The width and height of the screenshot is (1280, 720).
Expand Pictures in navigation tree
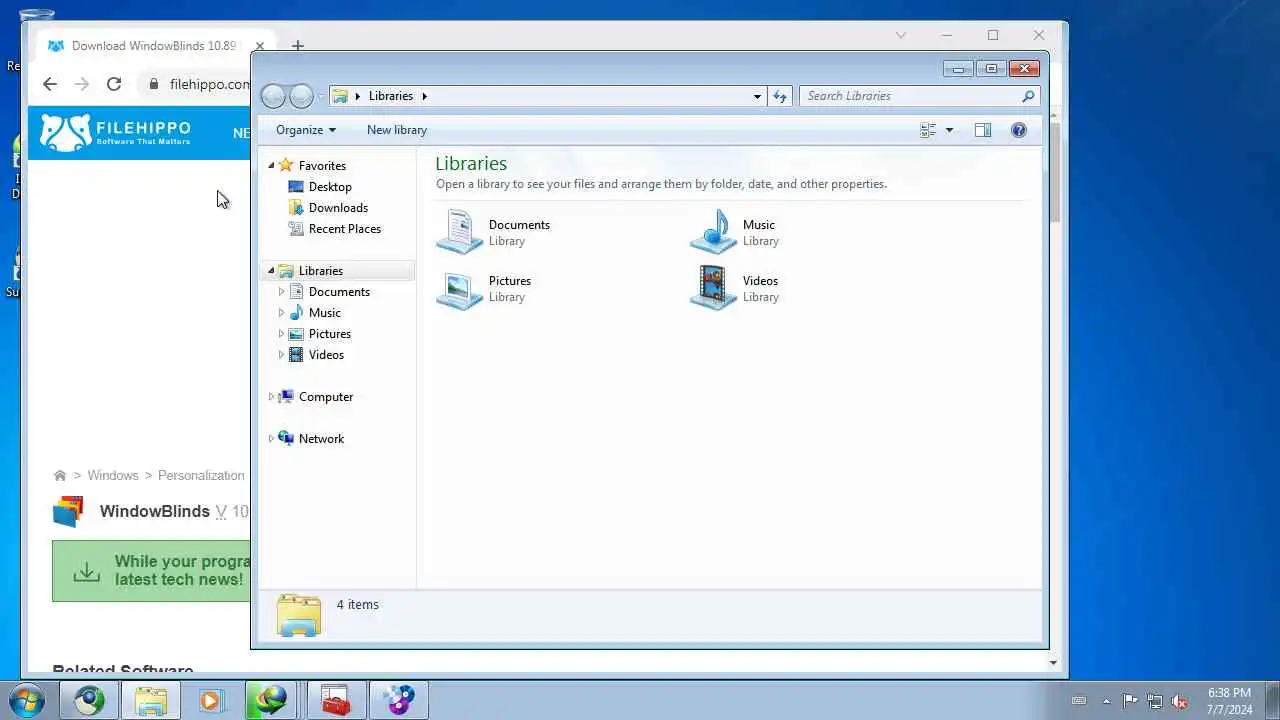(281, 334)
